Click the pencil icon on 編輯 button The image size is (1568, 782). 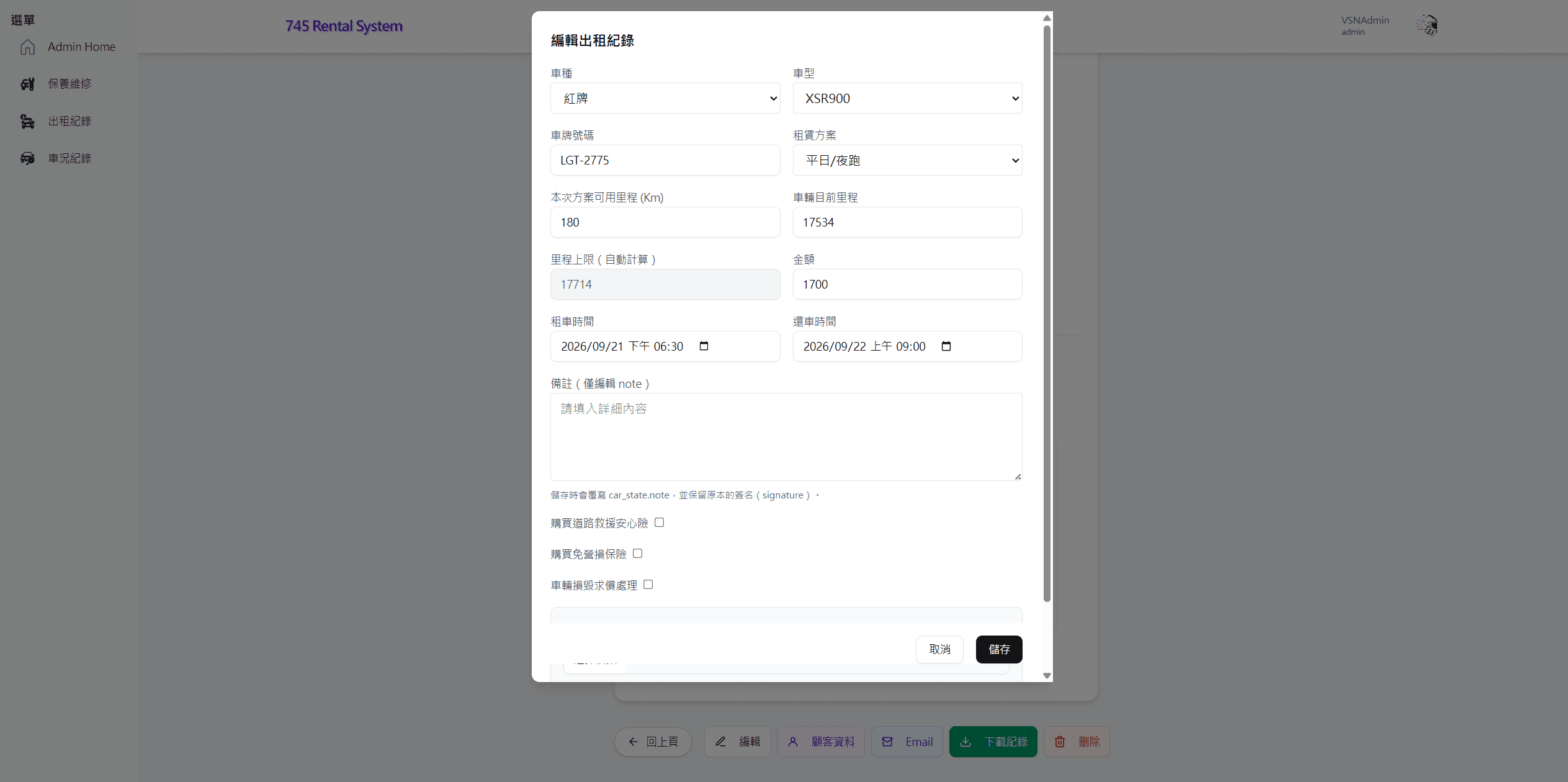[720, 742]
